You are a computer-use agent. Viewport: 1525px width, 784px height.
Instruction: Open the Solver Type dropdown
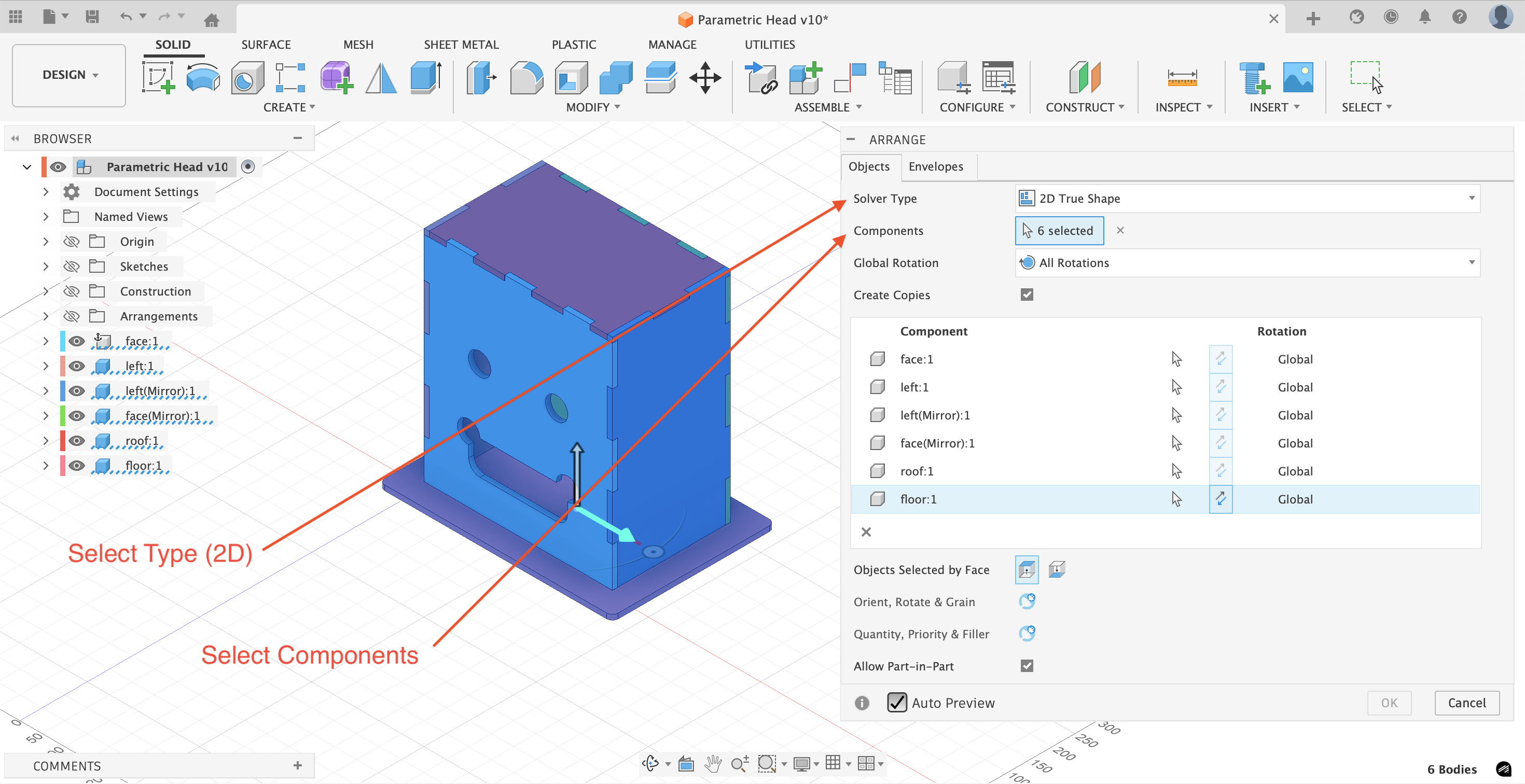point(1247,199)
